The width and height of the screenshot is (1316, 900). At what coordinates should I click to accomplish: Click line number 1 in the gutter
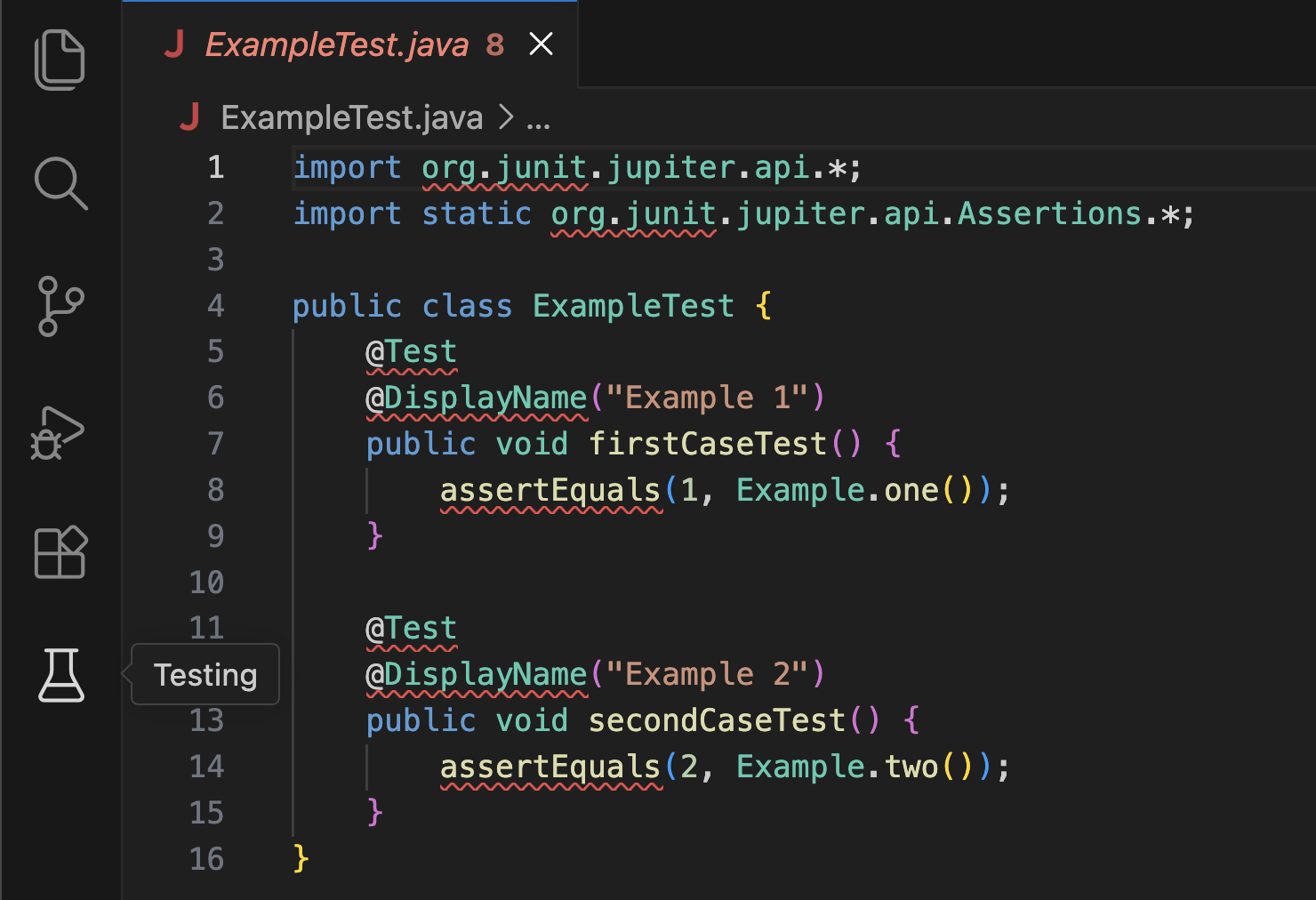(216, 167)
